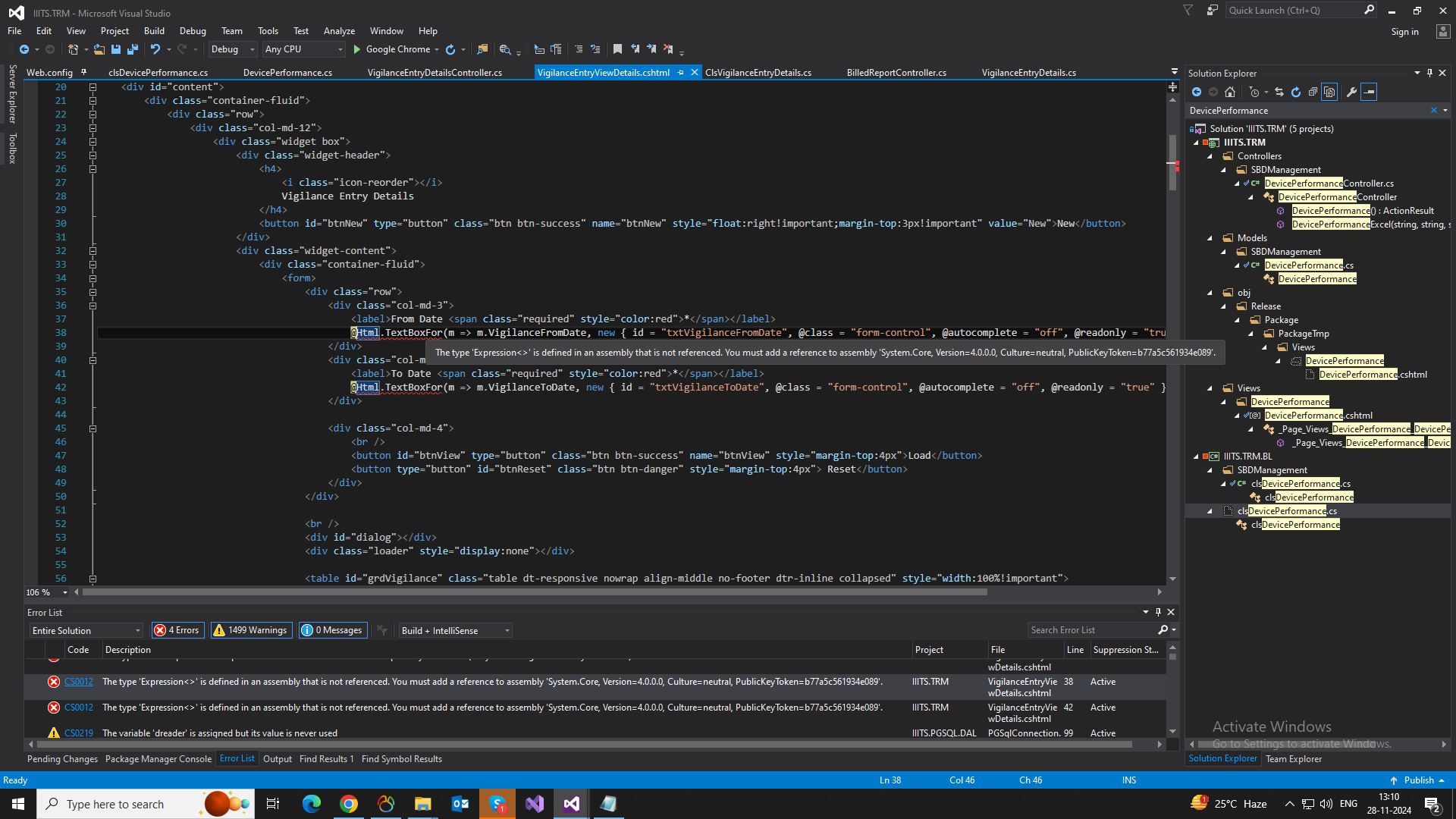The height and width of the screenshot is (819, 1456).
Task: Click the Error List horizontal scrollbar thumb
Action: click(584, 745)
